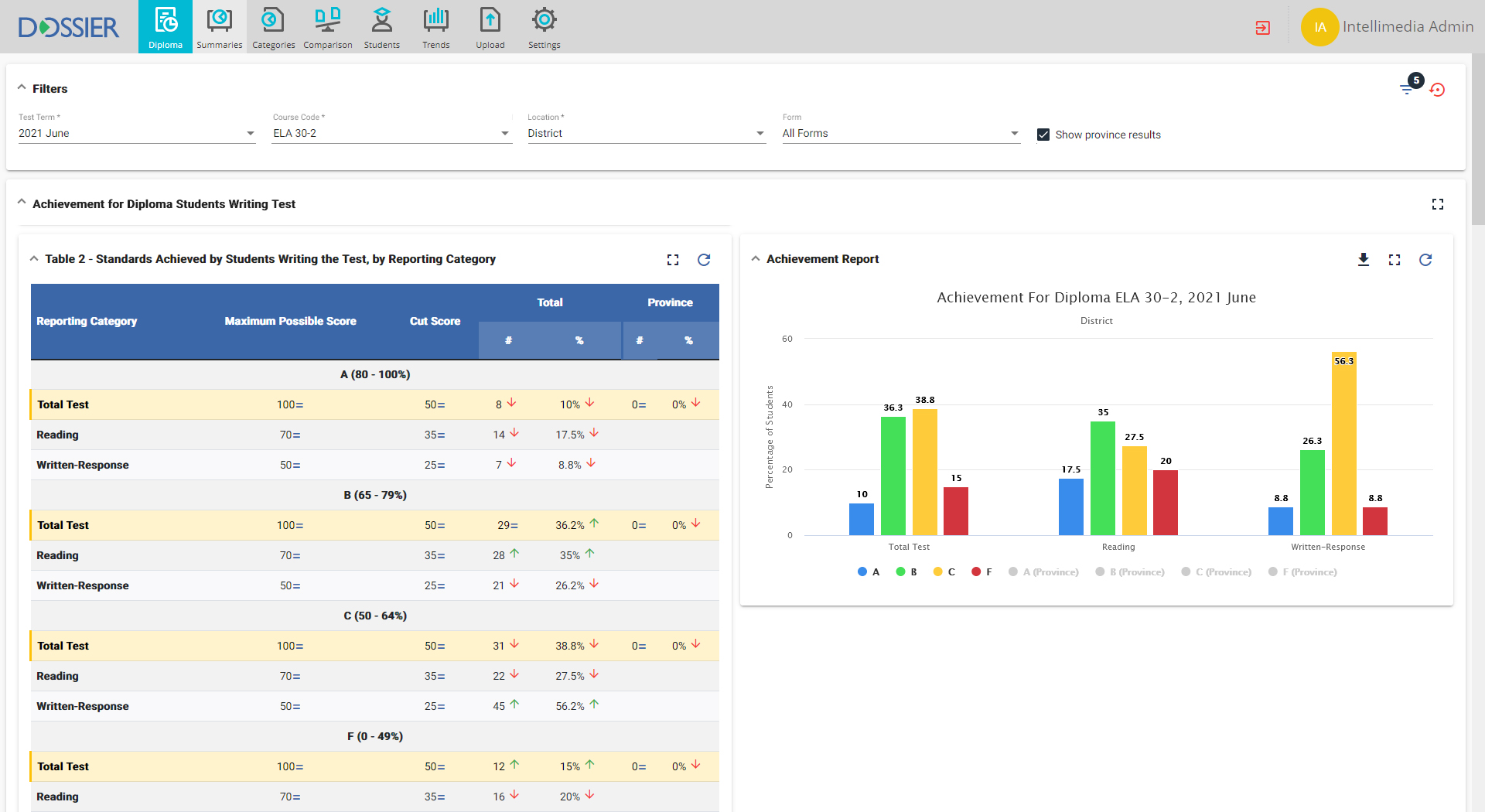This screenshot has height=812, width=1485.
Task: Expand Achievement Report to fullscreen
Action: [1395, 260]
